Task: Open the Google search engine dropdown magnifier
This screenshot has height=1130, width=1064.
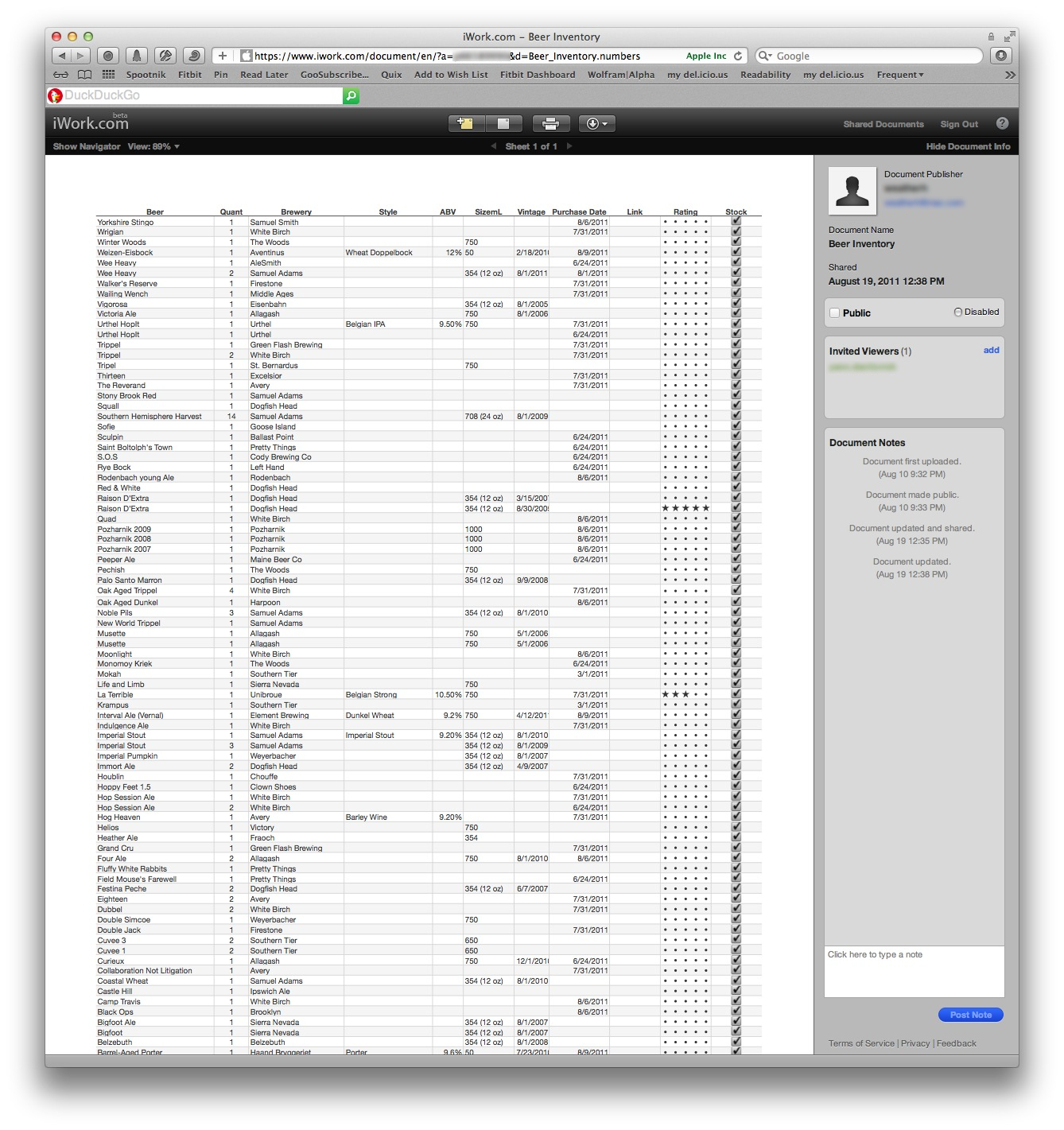Action: click(x=765, y=56)
